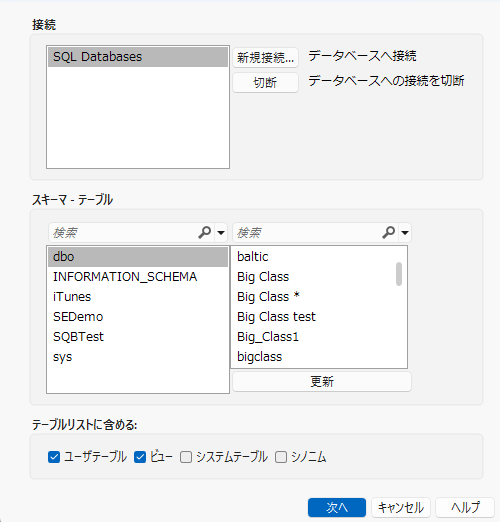Click the schema search magnifier icon
The height and width of the screenshot is (522, 500).
204,232
